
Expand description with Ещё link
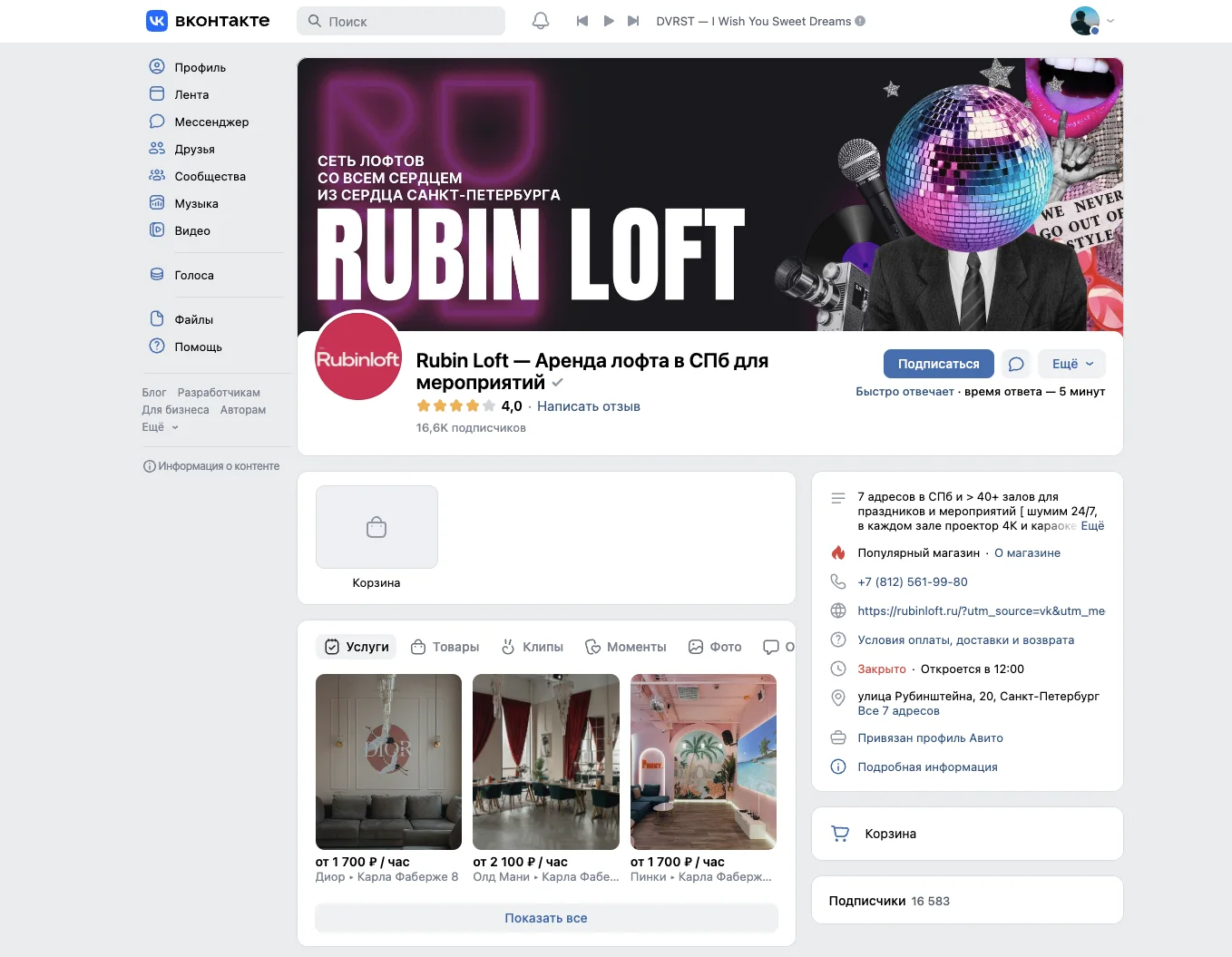click(x=1092, y=526)
